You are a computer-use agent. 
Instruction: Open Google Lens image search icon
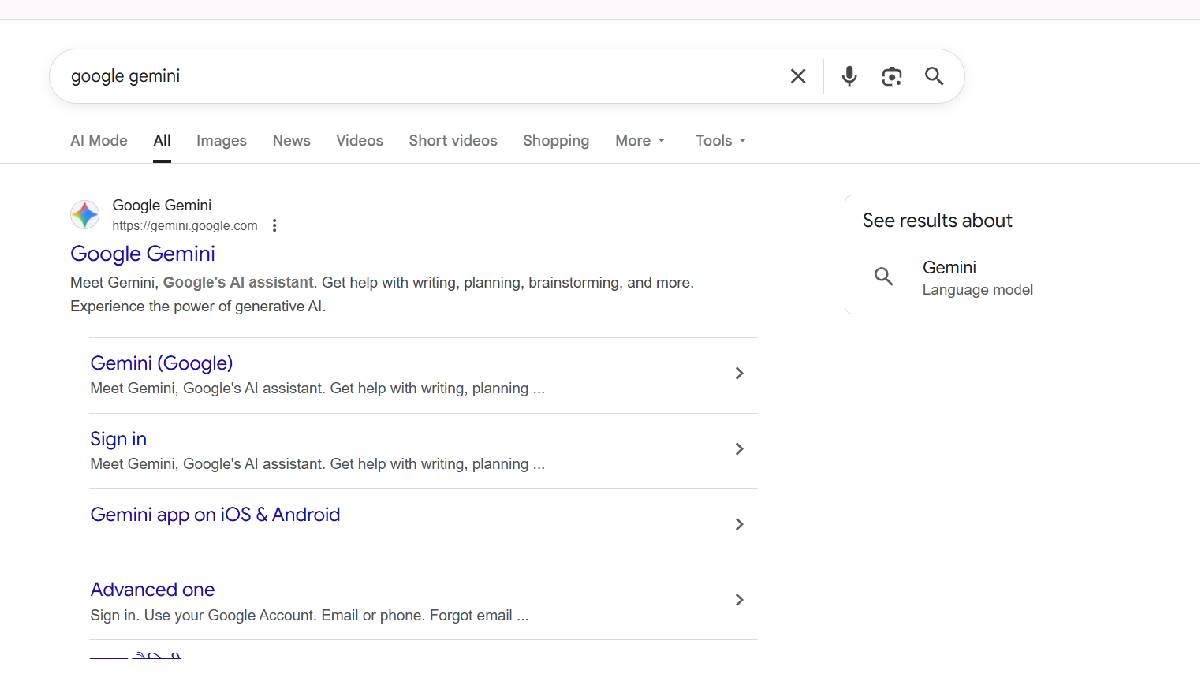point(891,76)
